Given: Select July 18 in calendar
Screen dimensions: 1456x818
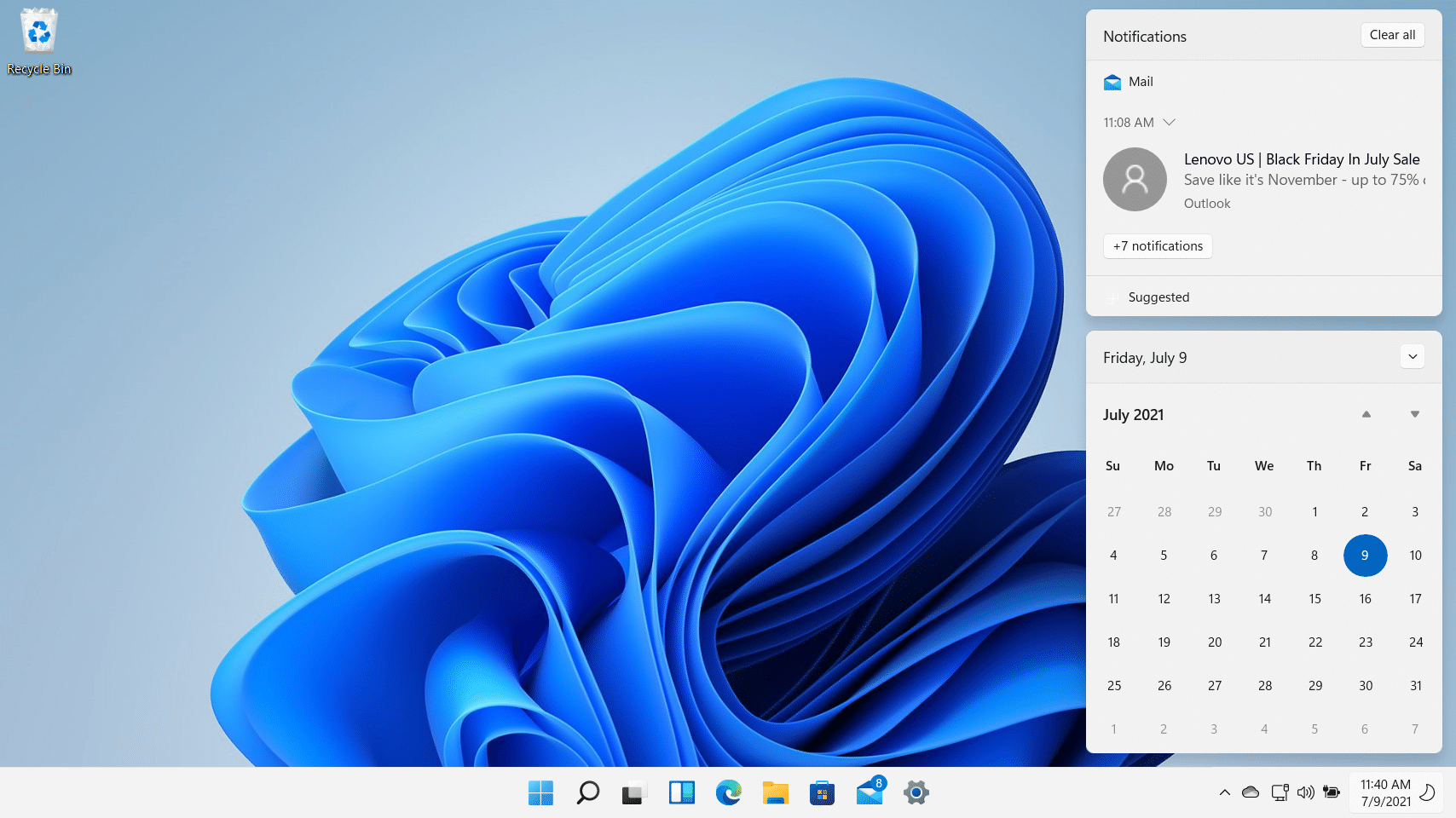Looking at the screenshot, I should (x=1113, y=642).
